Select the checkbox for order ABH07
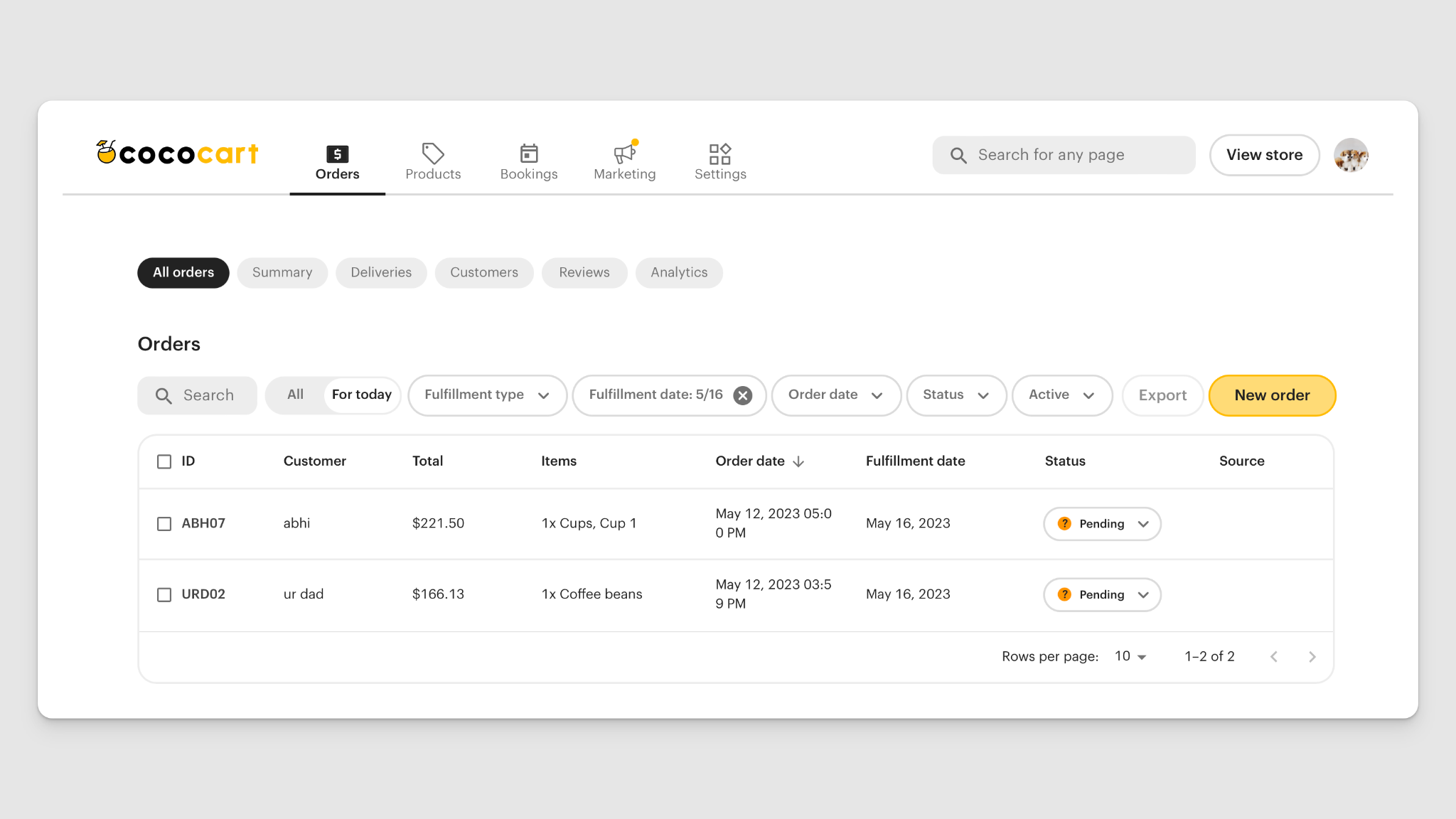This screenshot has height=819, width=1456. pyautogui.click(x=164, y=523)
